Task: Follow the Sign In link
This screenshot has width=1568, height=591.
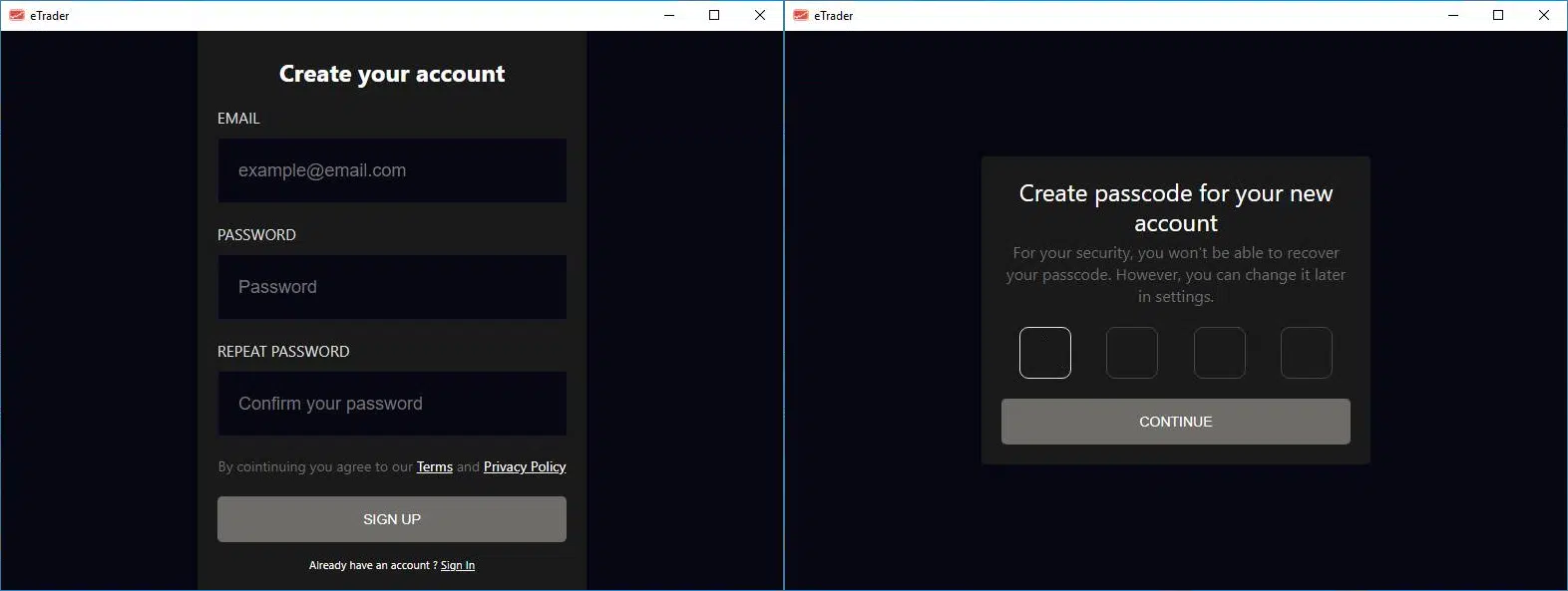Action: (x=458, y=566)
